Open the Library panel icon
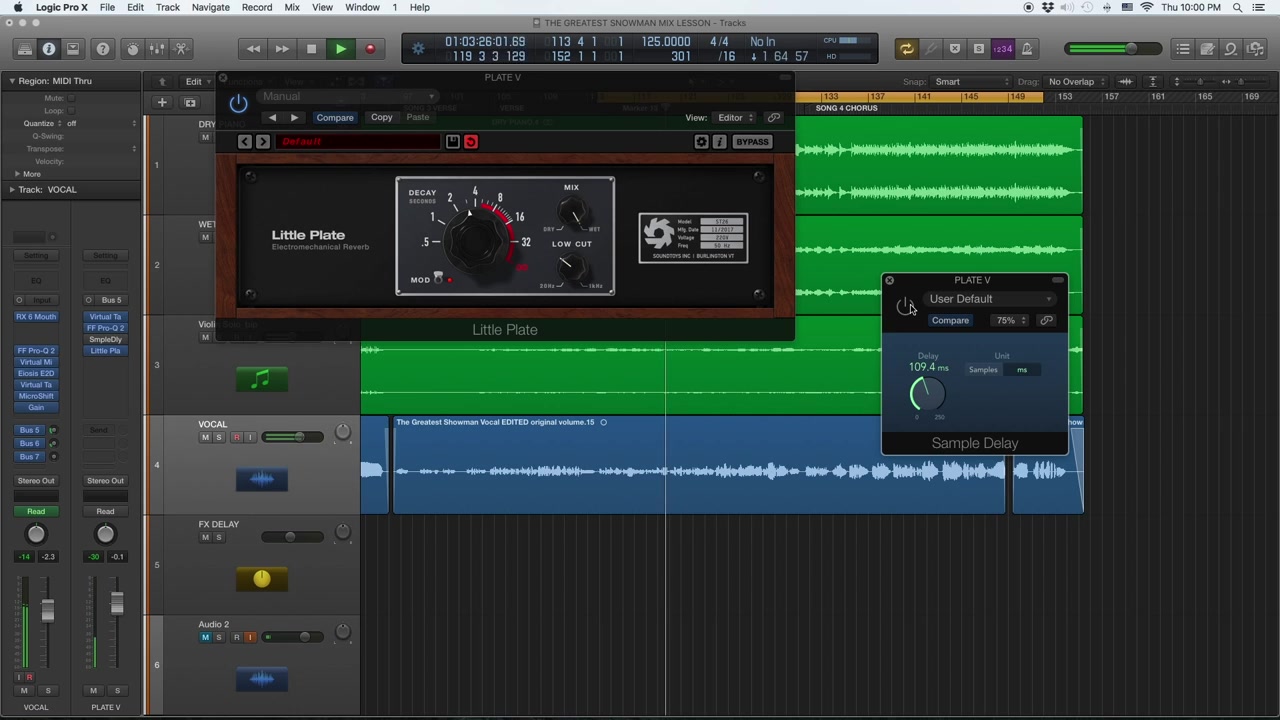The height and width of the screenshot is (720, 1280). [25, 48]
